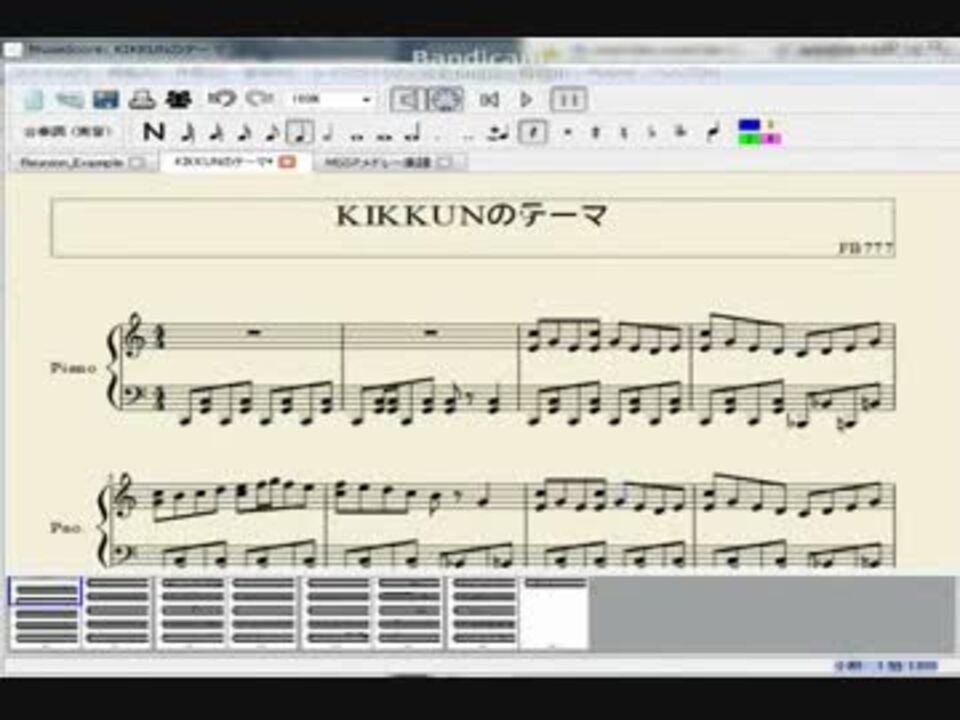This screenshot has width=960, height=720.
Task: Apply the flat accidental
Action: (x=652, y=132)
